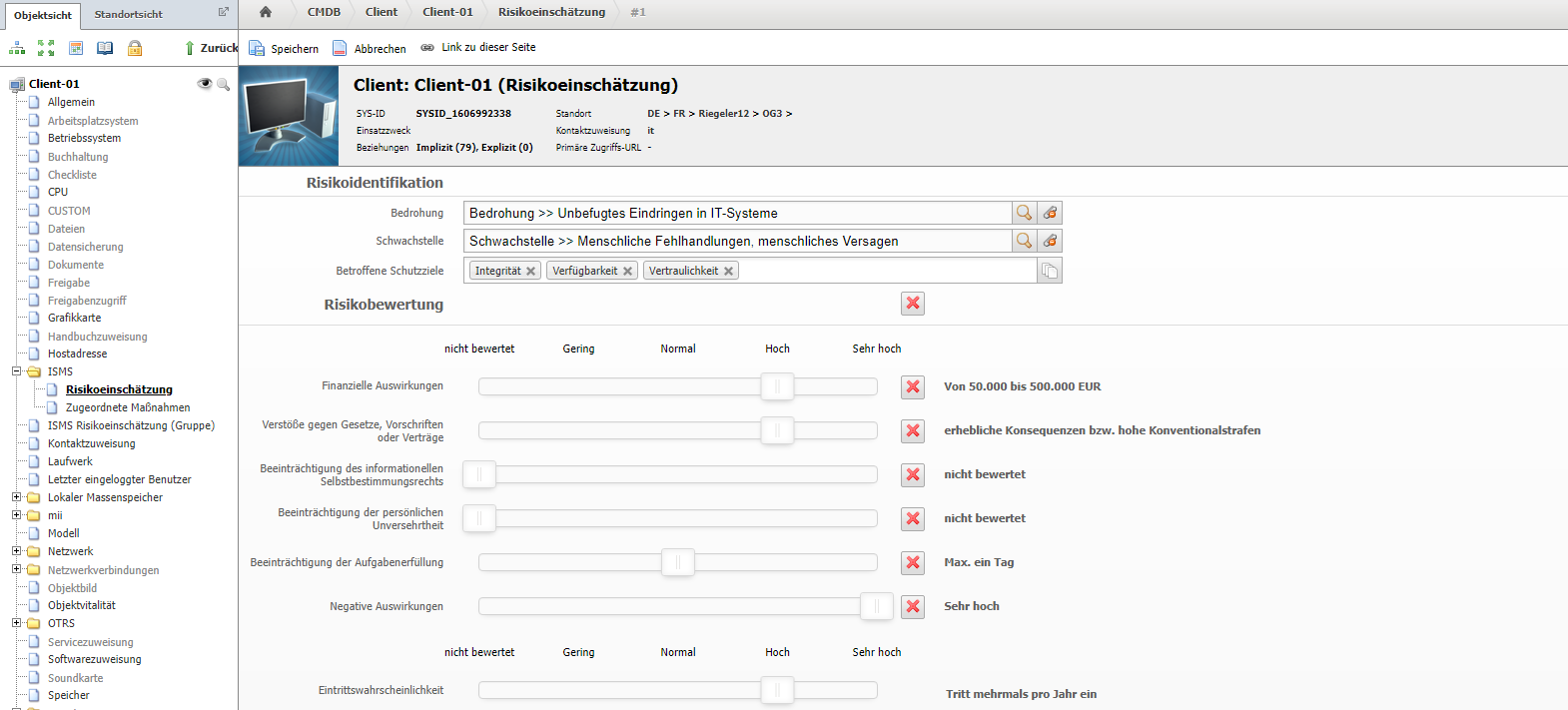Expand the Netzwerk tree folder

(17, 551)
